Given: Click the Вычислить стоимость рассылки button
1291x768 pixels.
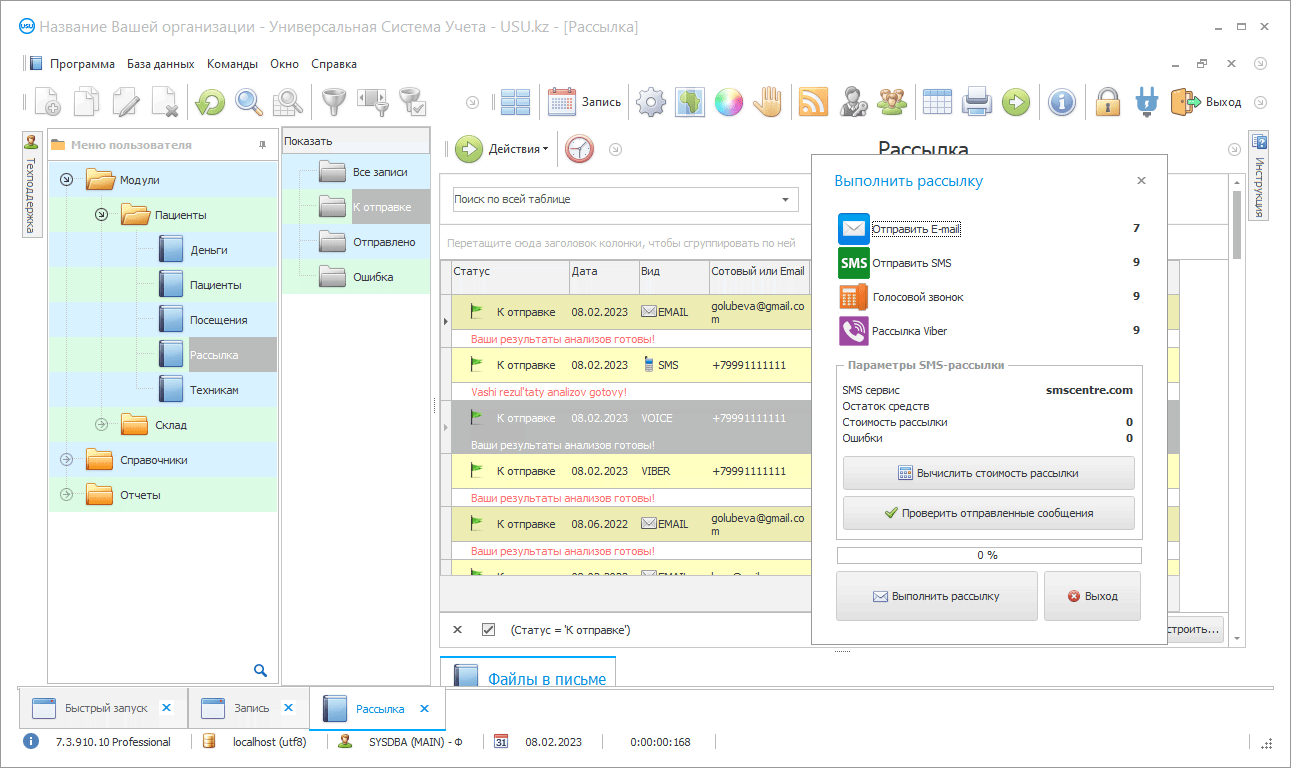Looking at the screenshot, I should [x=988, y=473].
